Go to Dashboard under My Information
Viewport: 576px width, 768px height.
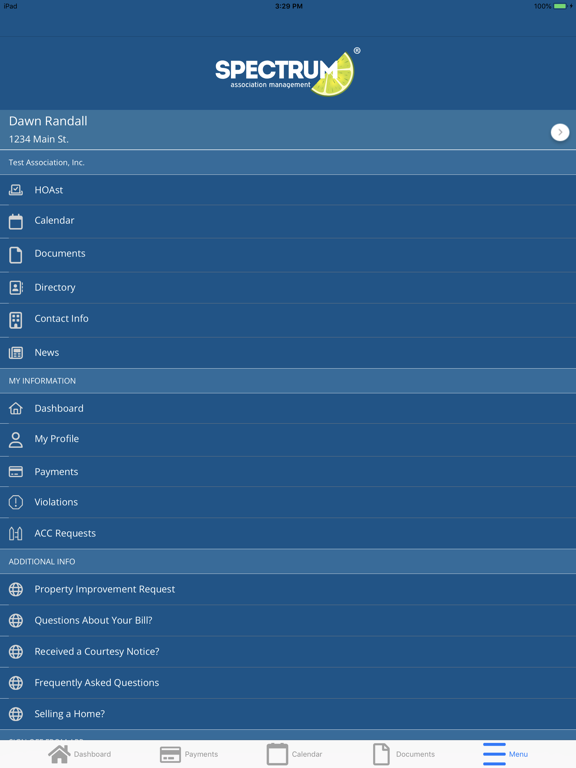click(x=288, y=408)
